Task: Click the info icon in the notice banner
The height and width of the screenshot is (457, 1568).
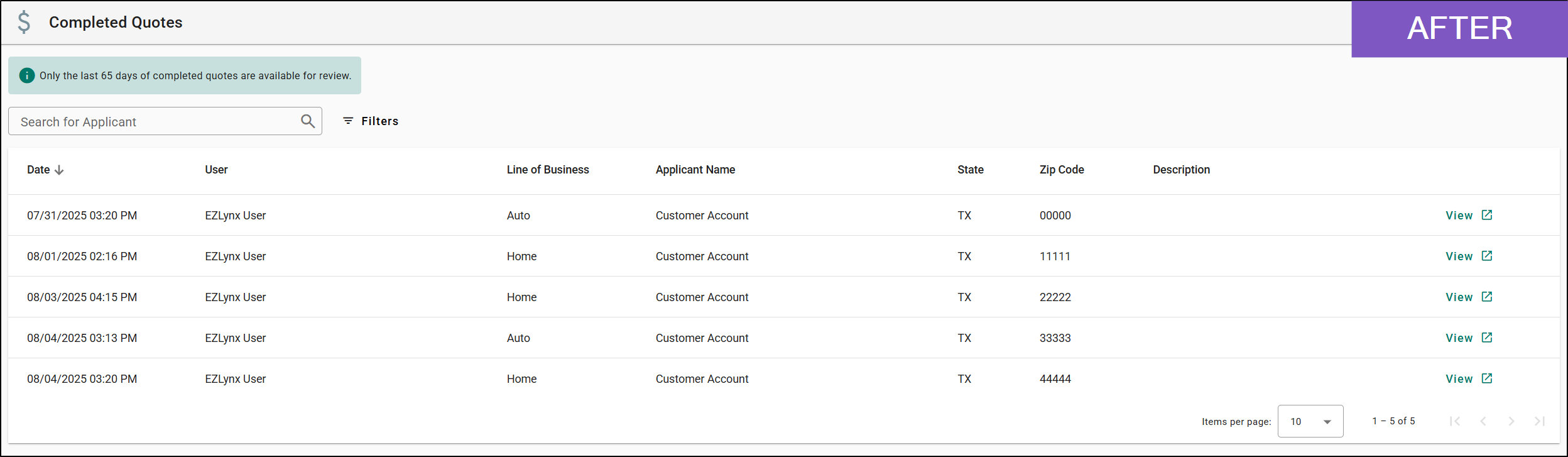Action: pos(27,75)
